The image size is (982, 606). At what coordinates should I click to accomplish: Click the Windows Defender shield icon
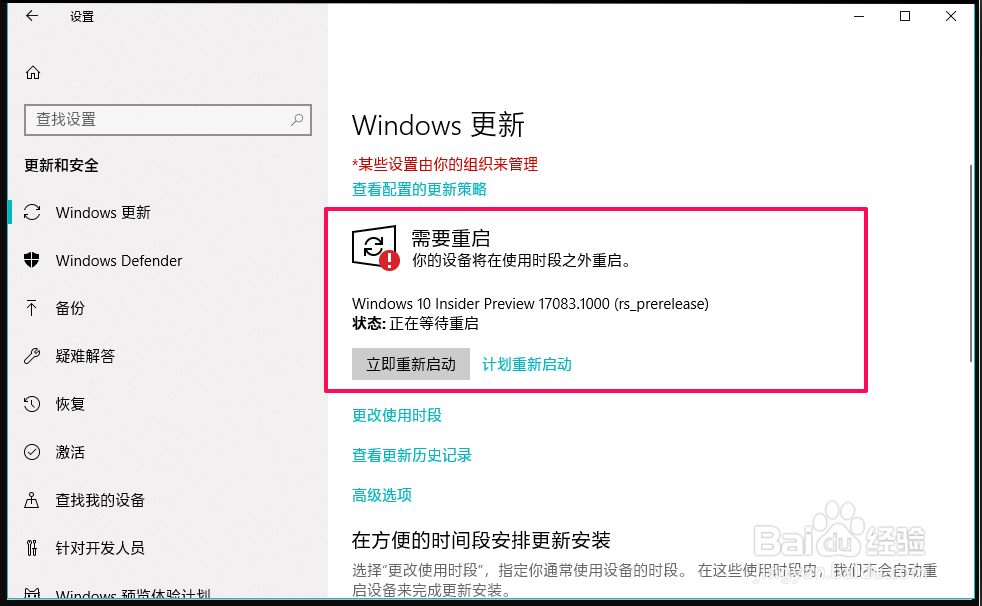click(x=32, y=260)
